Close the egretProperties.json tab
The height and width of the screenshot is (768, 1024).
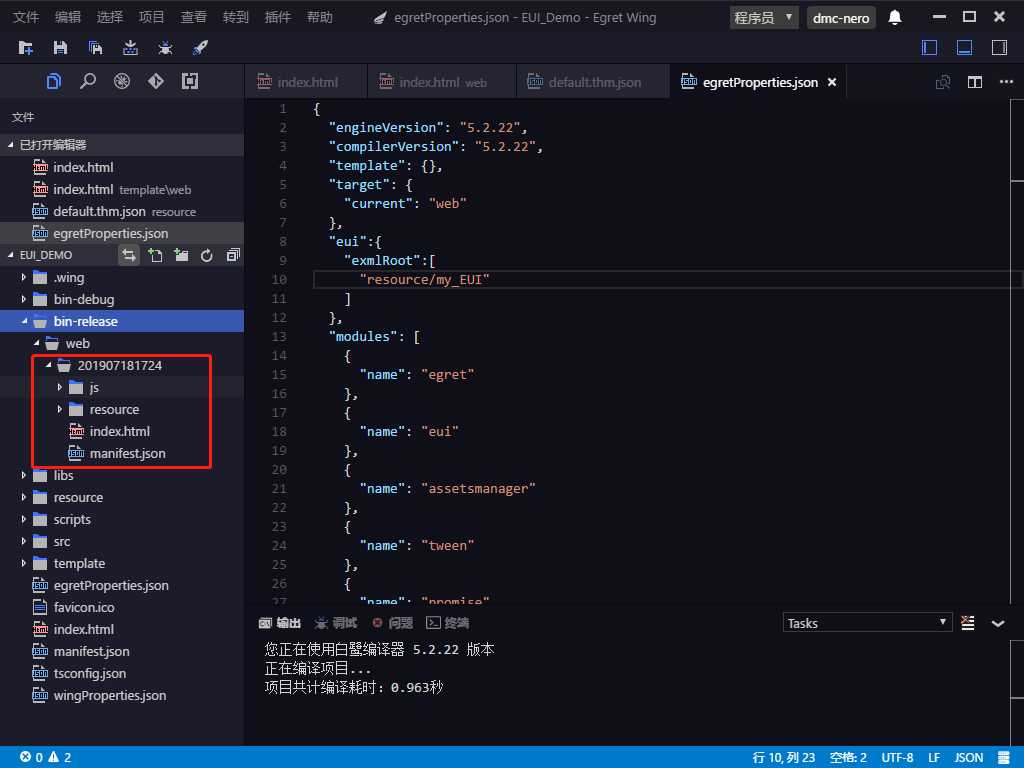pyautogui.click(x=832, y=82)
